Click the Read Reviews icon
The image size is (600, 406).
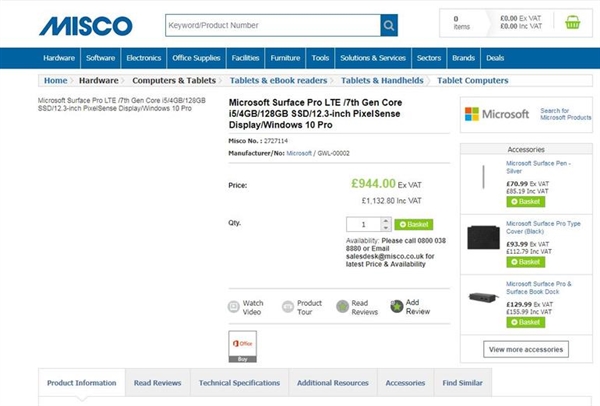342,306
